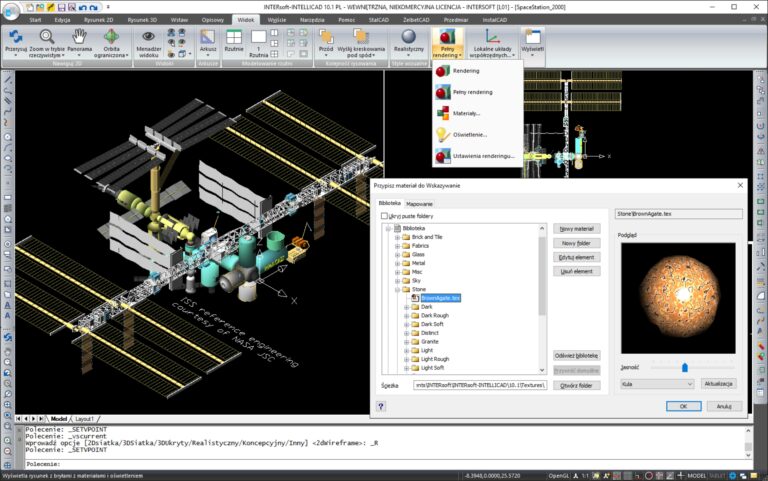Switch to the Mapowanie tab

419,203
